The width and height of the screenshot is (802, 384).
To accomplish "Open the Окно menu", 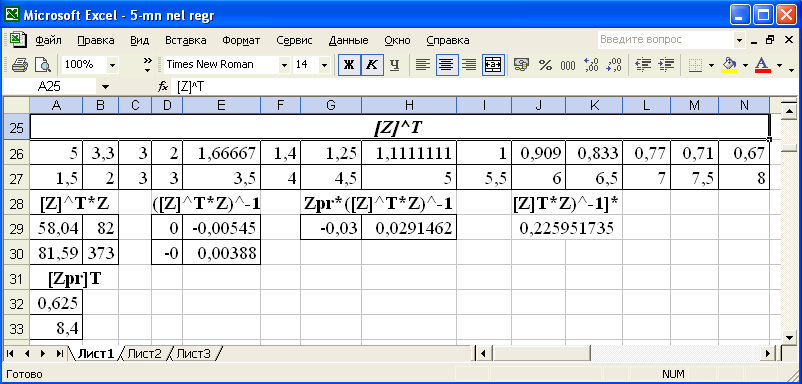I will point(397,40).
